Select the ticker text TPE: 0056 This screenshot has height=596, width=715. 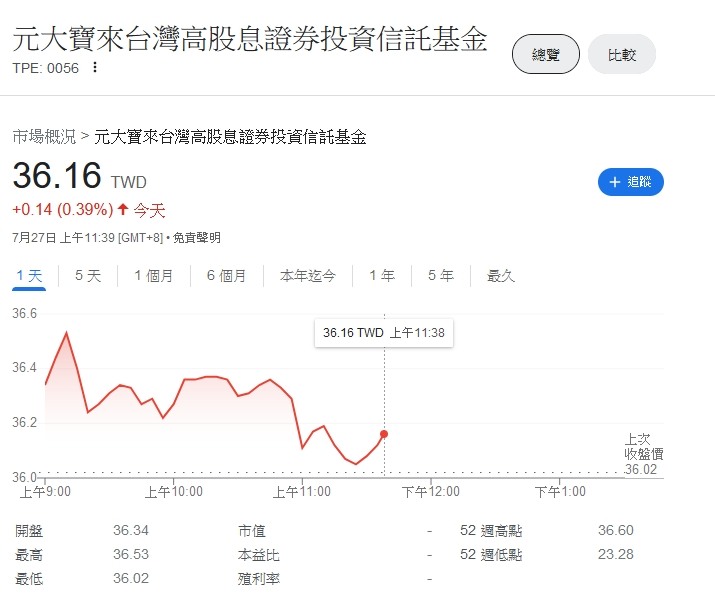(46, 68)
